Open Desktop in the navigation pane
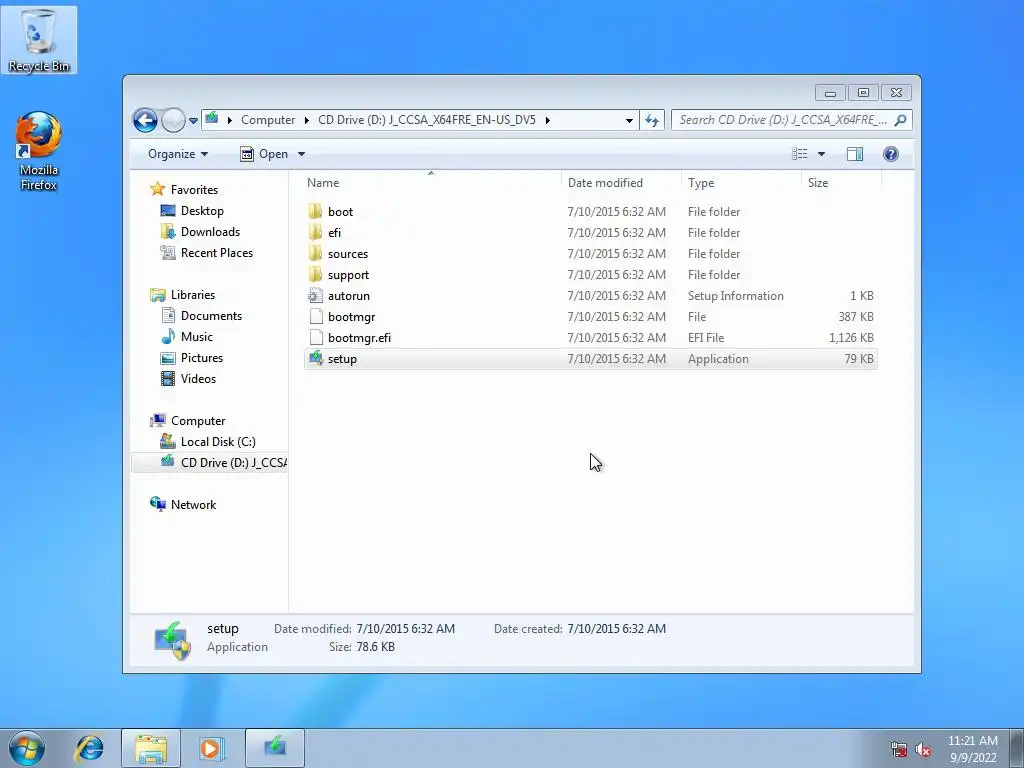The height and width of the screenshot is (768, 1024). [192, 211]
